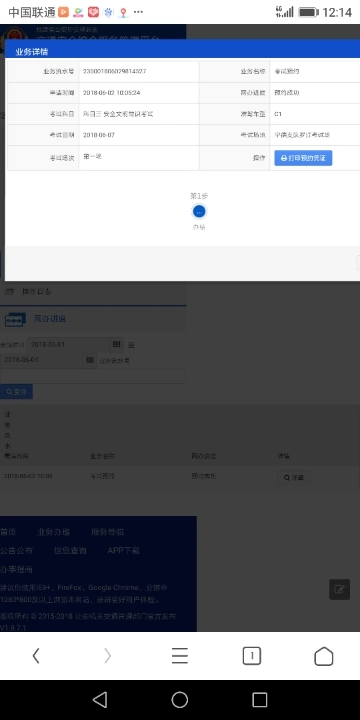Viewport: 360px width, 720px height.
Task: Click the 操作日志 list icon
Action: tap(10, 292)
